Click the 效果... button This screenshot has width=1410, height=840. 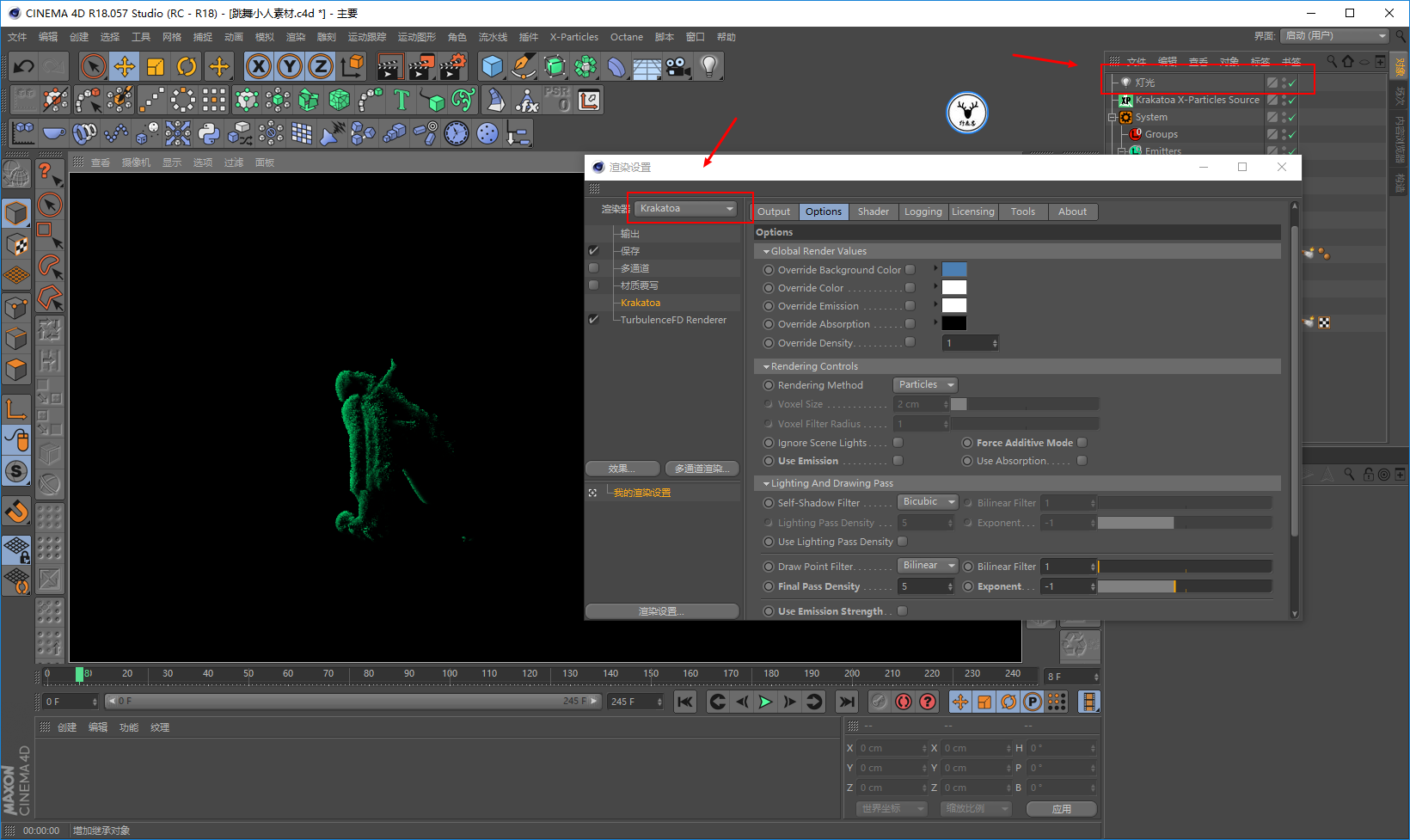coord(622,469)
